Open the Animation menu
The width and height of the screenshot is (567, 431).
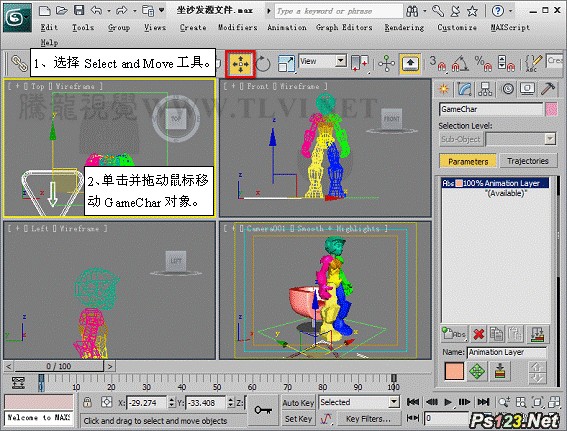tap(287, 27)
